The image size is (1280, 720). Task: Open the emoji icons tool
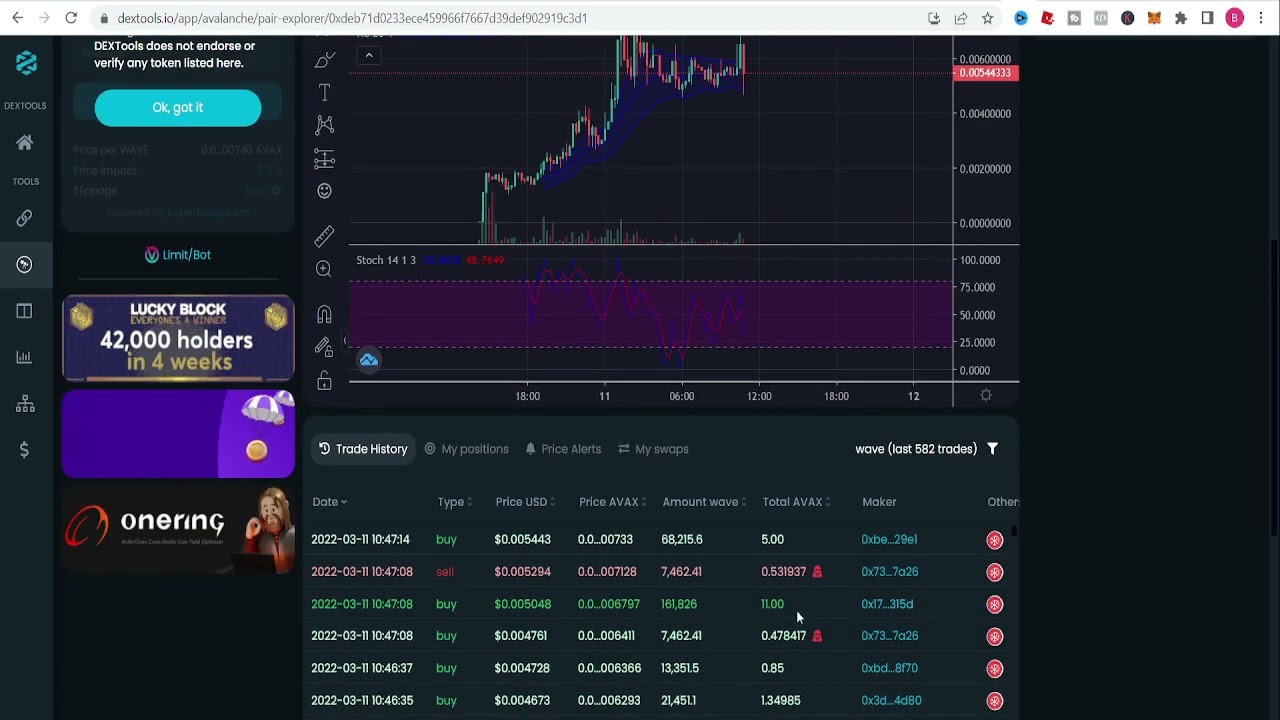tap(324, 191)
